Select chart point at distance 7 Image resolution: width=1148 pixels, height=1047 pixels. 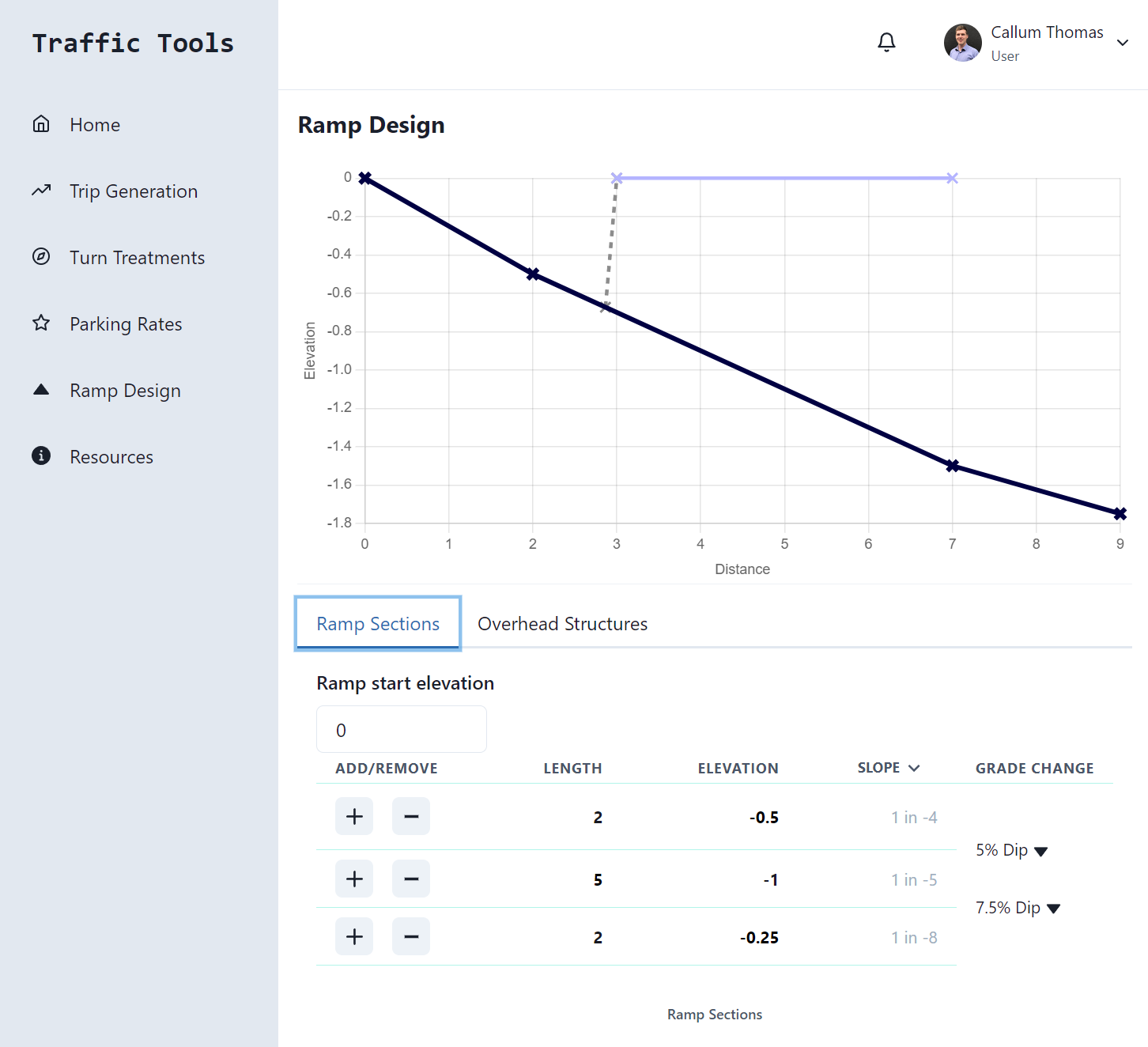953,466
